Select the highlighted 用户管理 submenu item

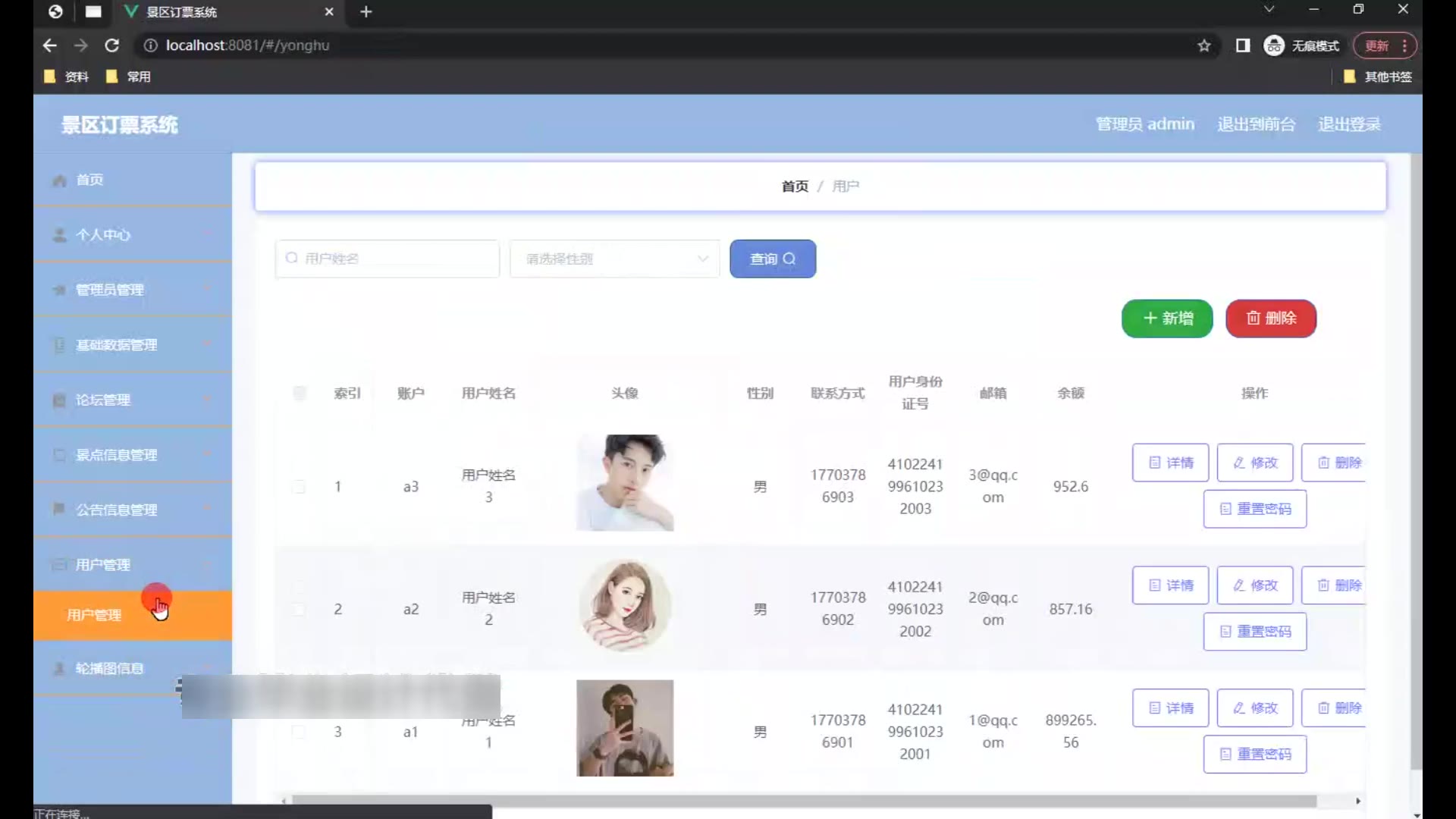click(95, 615)
